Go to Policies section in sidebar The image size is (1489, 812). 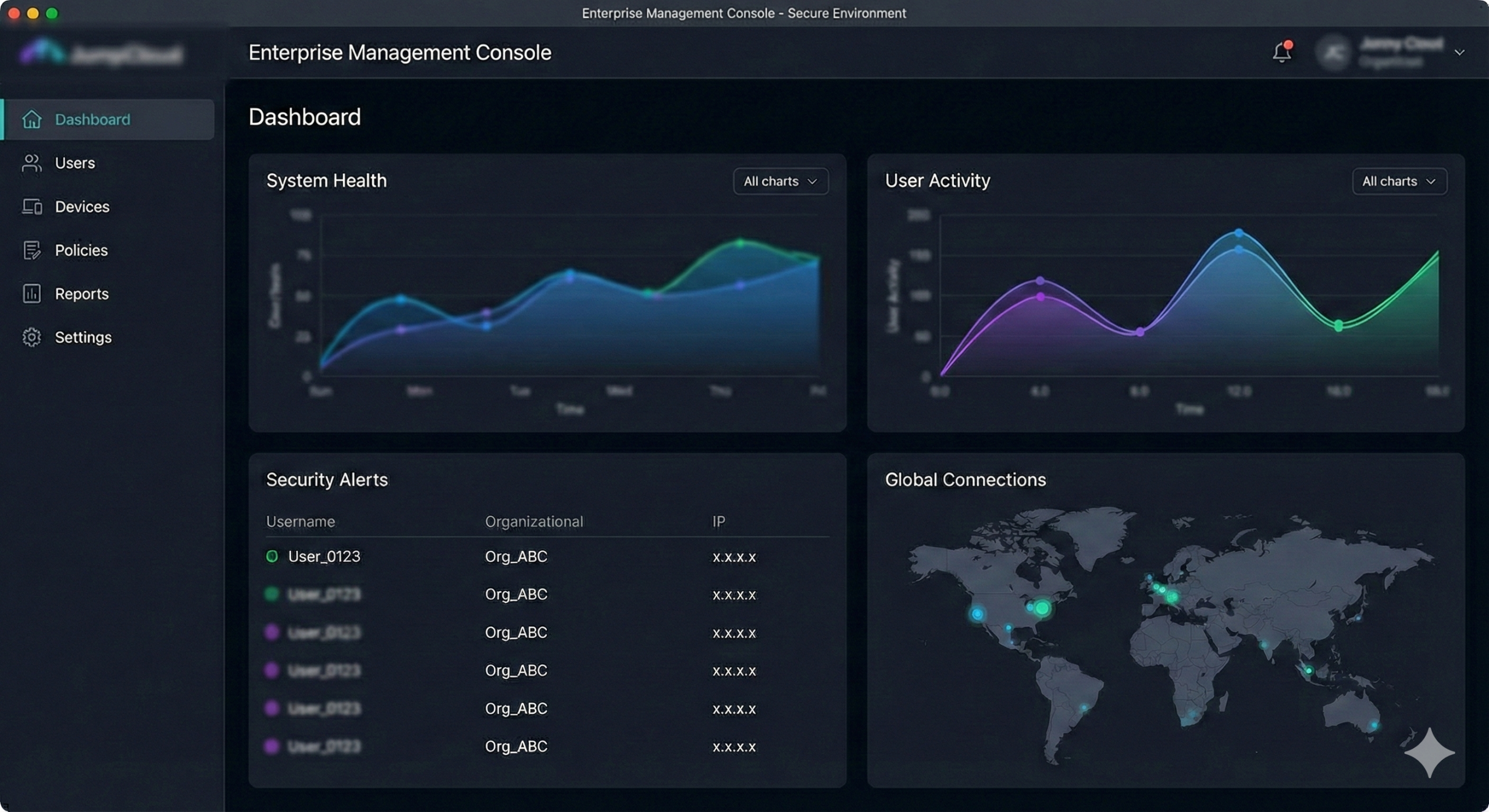coord(81,250)
